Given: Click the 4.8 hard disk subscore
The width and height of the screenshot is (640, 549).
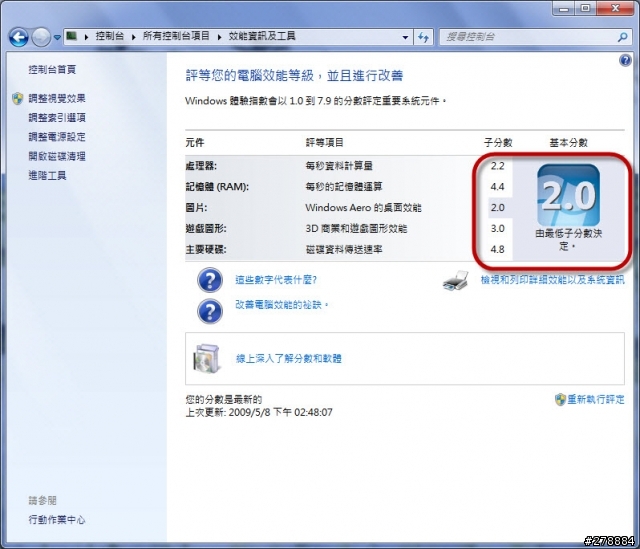Looking at the screenshot, I should [x=498, y=249].
